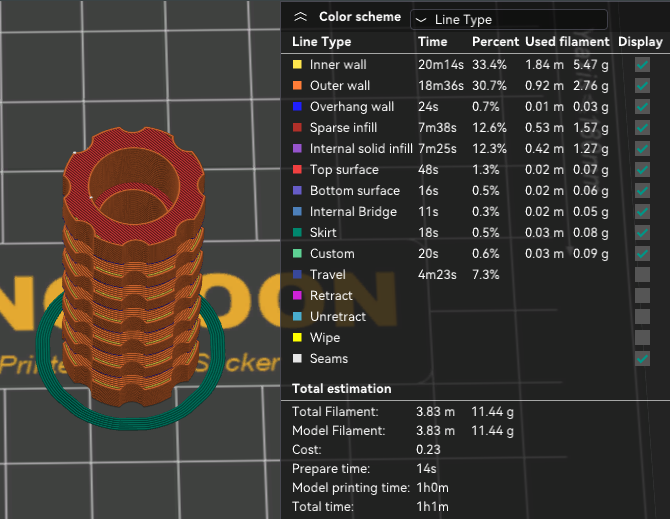The width and height of the screenshot is (670, 519).
Task: Select the Outer wall row label
Action: click(x=340, y=85)
